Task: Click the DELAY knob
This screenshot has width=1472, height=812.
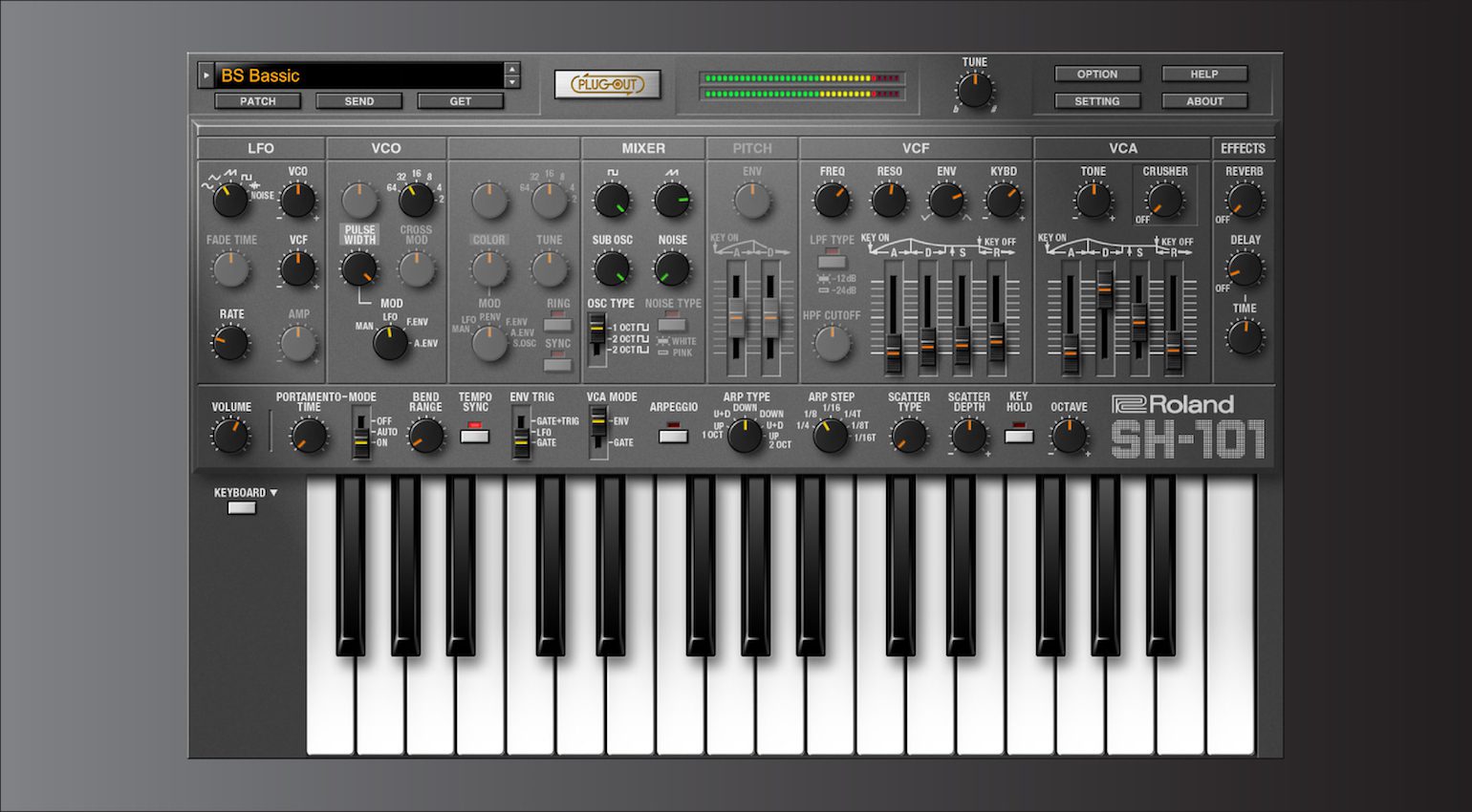Action: [1245, 269]
